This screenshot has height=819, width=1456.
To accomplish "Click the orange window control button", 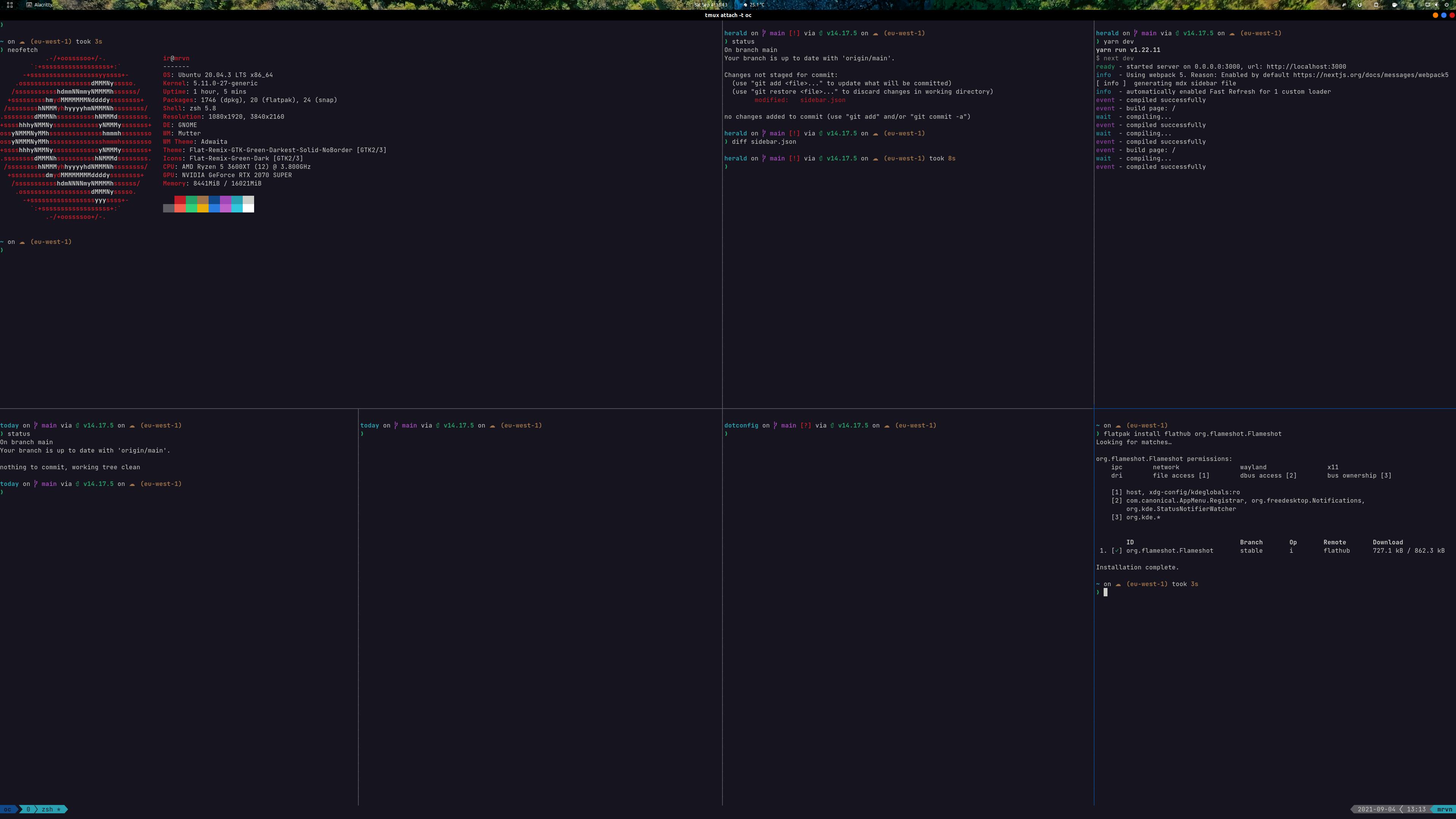I will pyautogui.click(x=1435, y=15).
